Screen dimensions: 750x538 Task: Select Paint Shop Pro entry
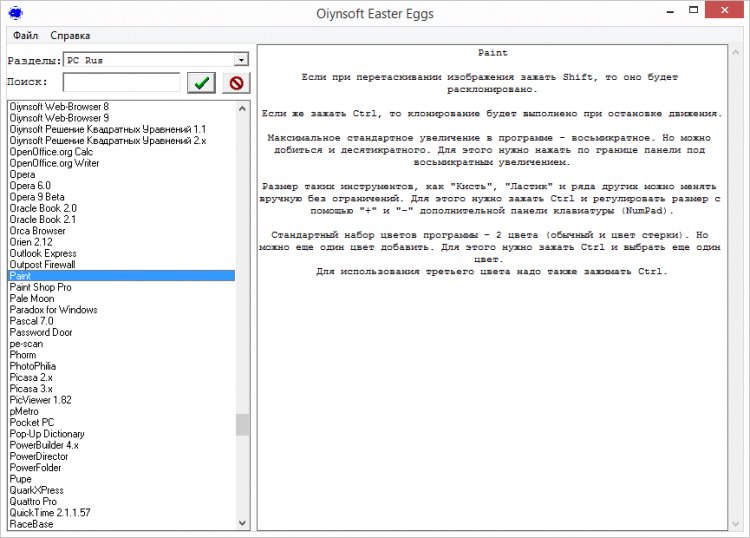pos(122,287)
